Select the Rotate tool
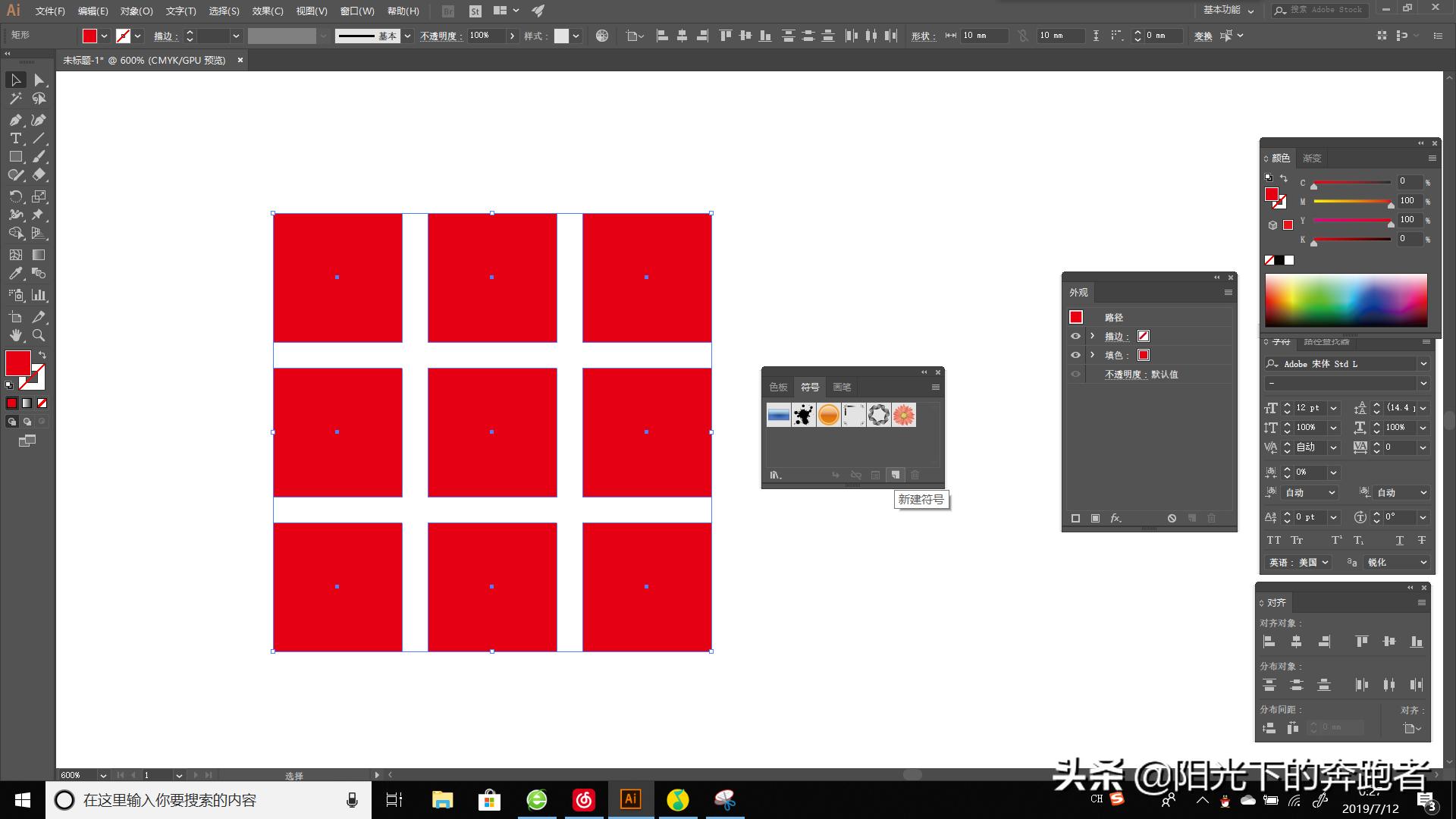This screenshot has width=1456, height=819. tap(15, 196)
